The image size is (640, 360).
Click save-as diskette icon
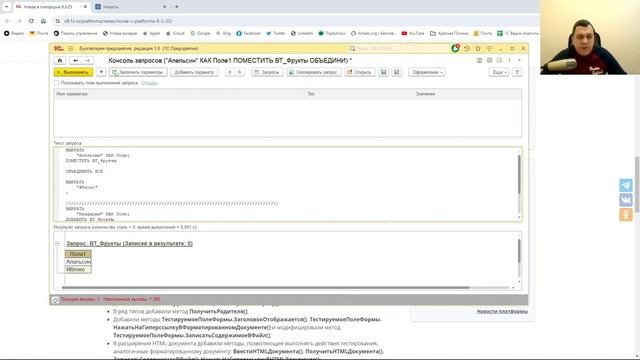tap(396, 72)
